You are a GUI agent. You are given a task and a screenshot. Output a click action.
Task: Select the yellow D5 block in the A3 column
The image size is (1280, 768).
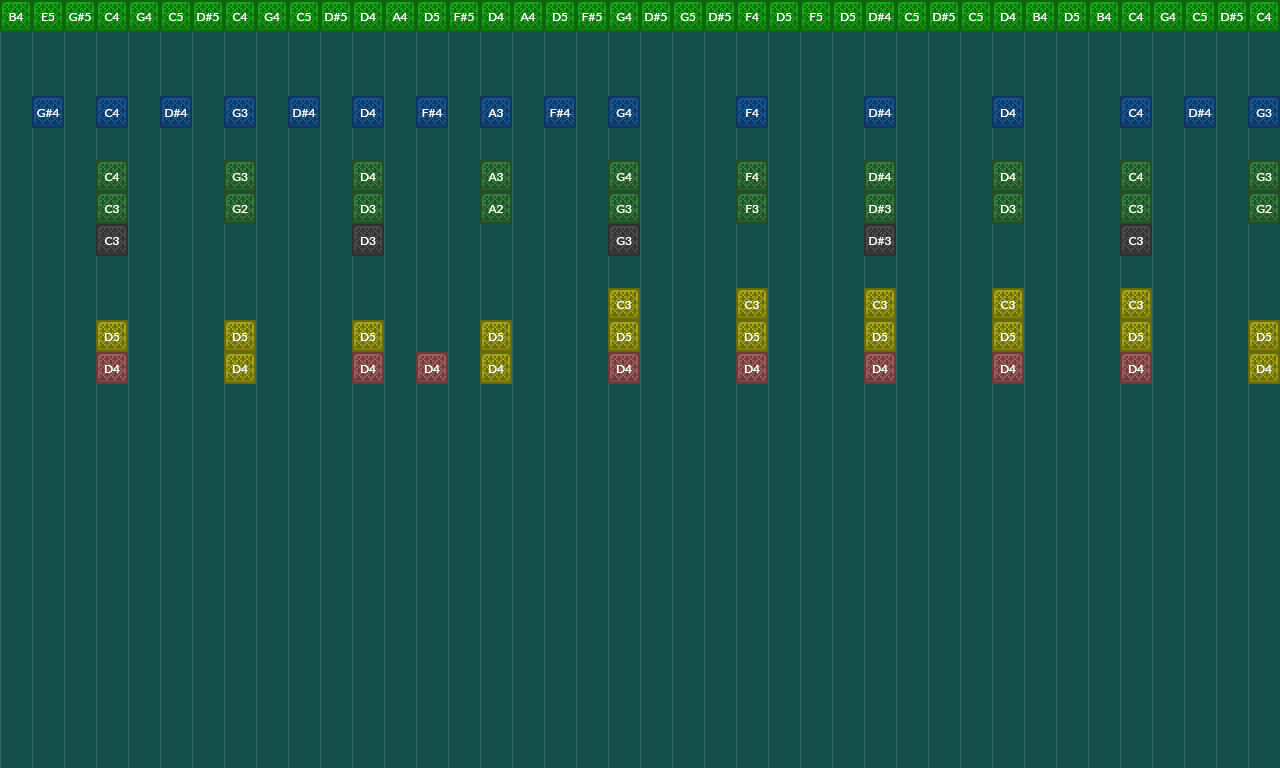[496, 336]
